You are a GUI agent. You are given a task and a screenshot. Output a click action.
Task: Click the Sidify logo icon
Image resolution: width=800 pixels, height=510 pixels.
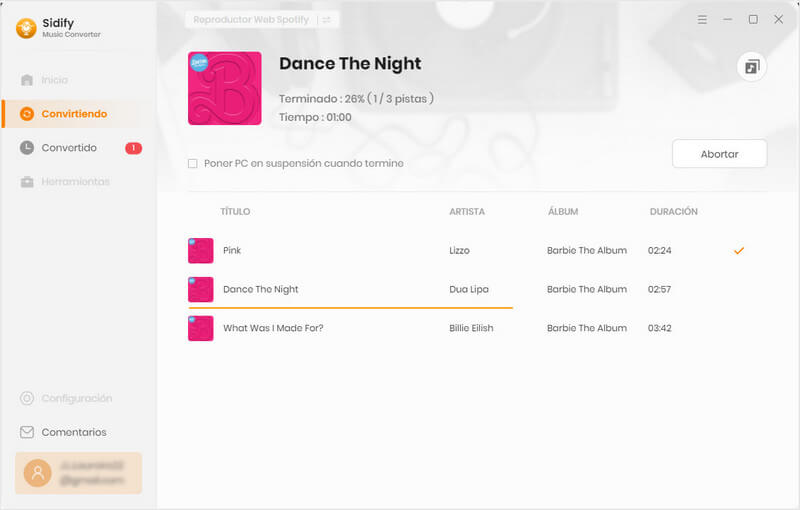pyautogui.click(x=26, y=28)
